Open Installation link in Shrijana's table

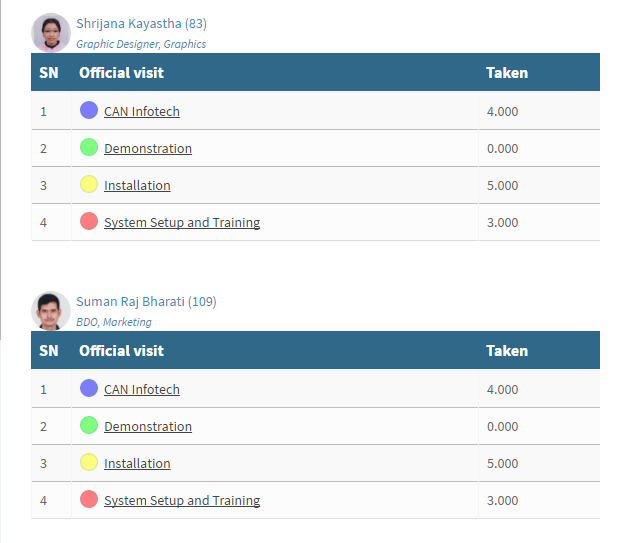tap(137, 185)
